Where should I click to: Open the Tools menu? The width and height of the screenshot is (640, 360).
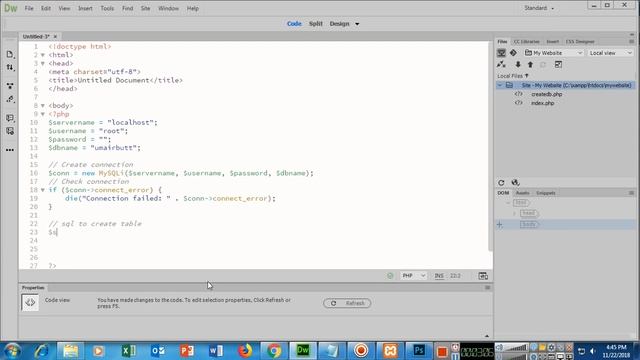coord(107,8)
